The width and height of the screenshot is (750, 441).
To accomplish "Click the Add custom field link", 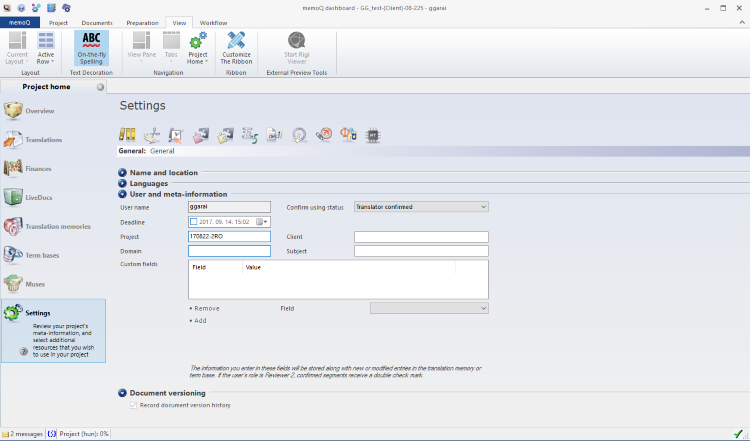I will tap(198, 320).
